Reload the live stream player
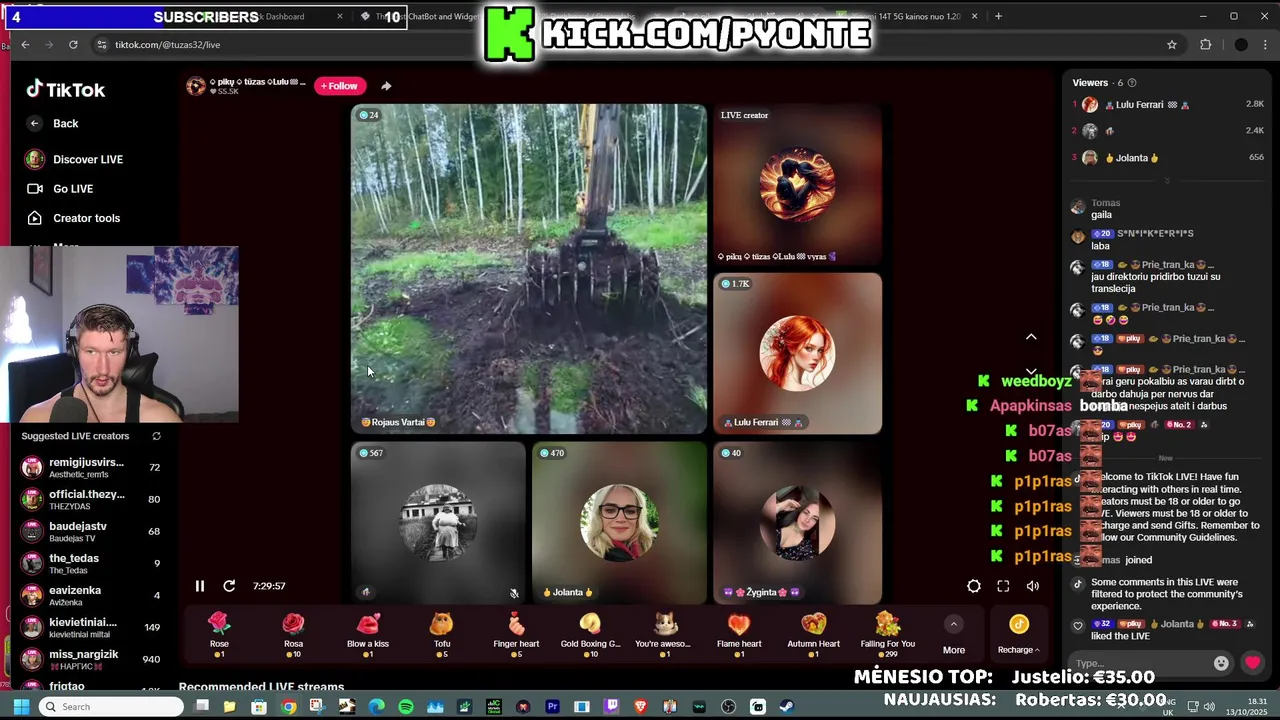 (x=229, y=586)
